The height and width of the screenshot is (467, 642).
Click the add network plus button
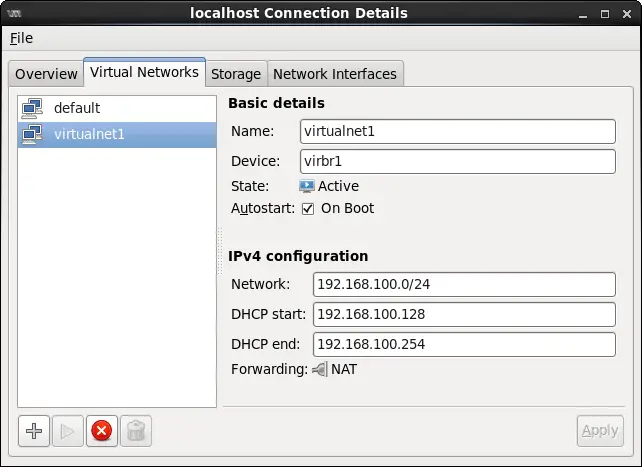pos(34,431)
